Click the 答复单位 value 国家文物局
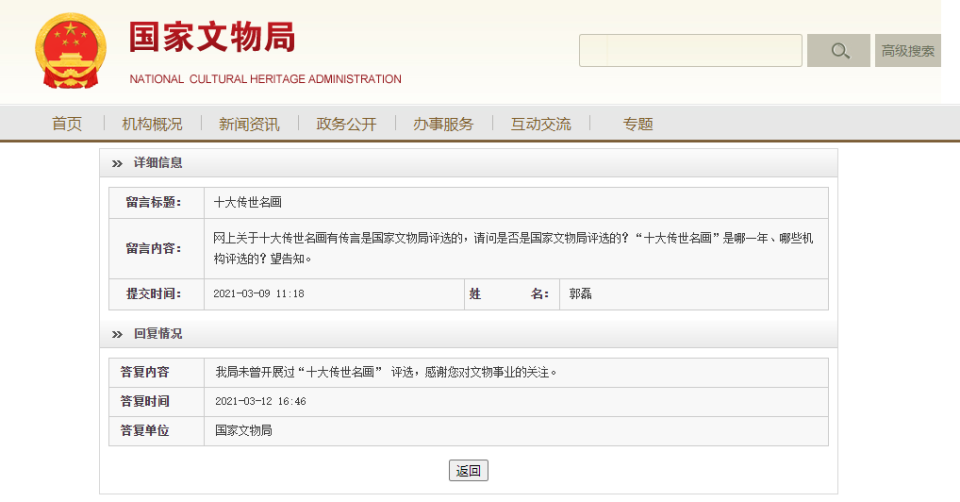 click(x=244, y=430)
